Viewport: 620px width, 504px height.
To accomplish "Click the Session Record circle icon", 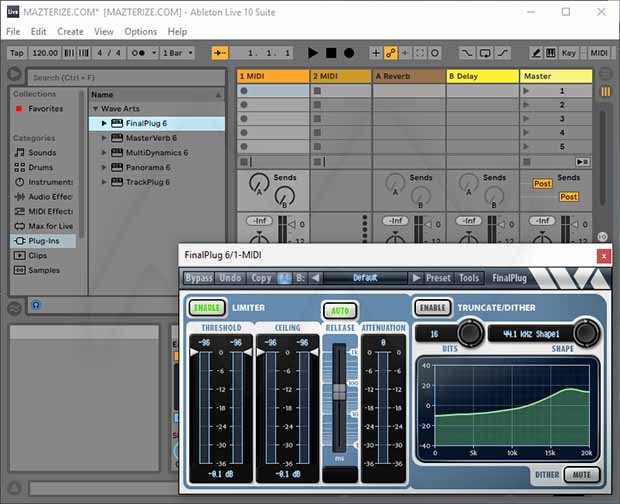I will 435,53.
